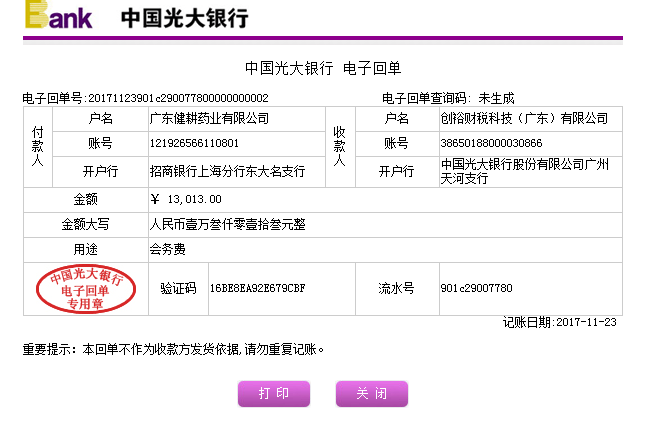Click the 流水号 label cell
The image size is (662, 422).
tap(396, 289)
